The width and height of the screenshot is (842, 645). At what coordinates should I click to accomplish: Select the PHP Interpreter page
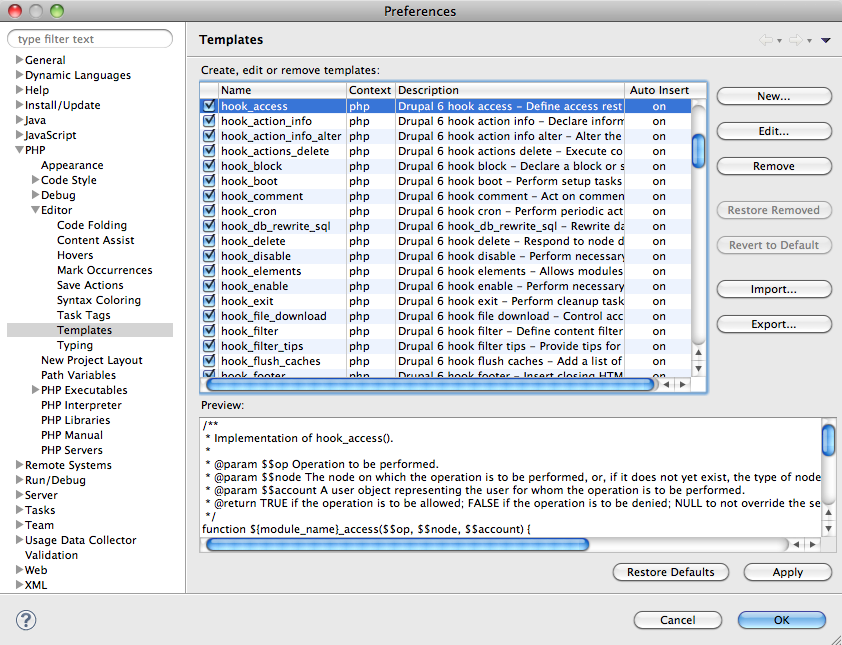(x=81, y=405)
